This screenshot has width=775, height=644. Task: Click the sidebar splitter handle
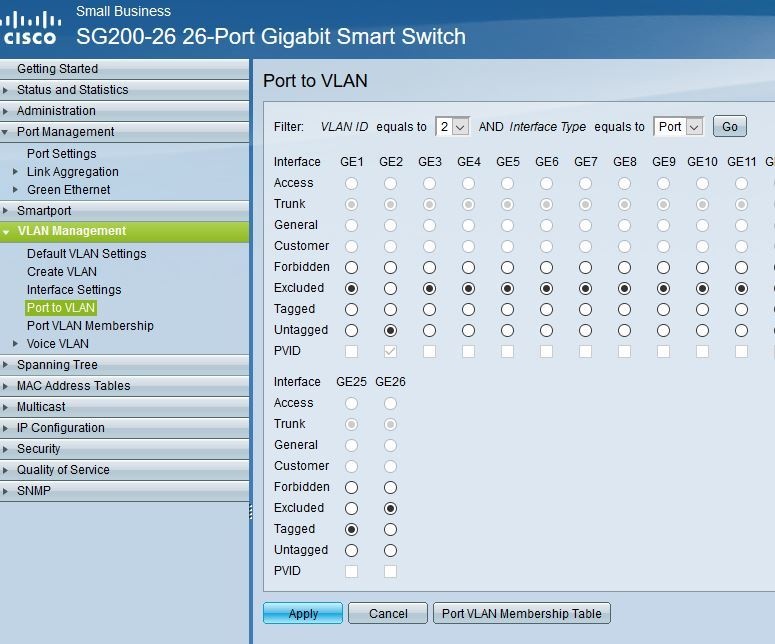[x=251, y=512]
